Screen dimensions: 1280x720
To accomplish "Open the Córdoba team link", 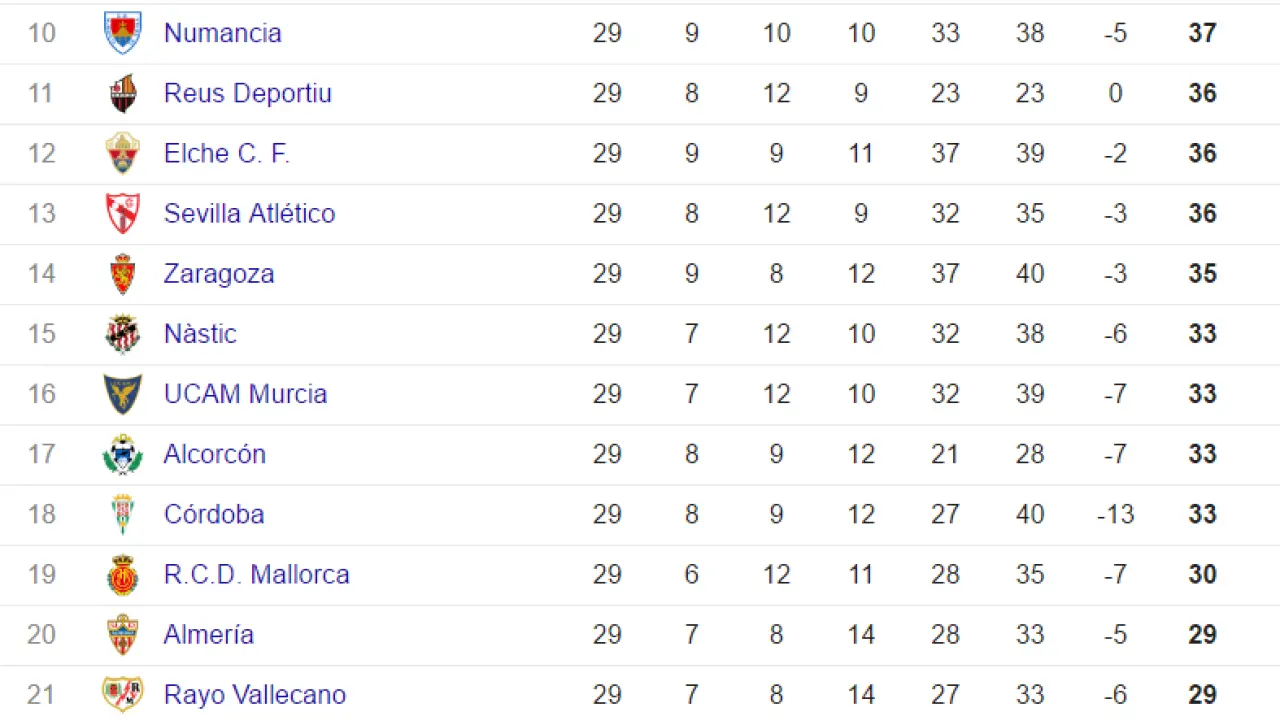I will tap(214, 514).
